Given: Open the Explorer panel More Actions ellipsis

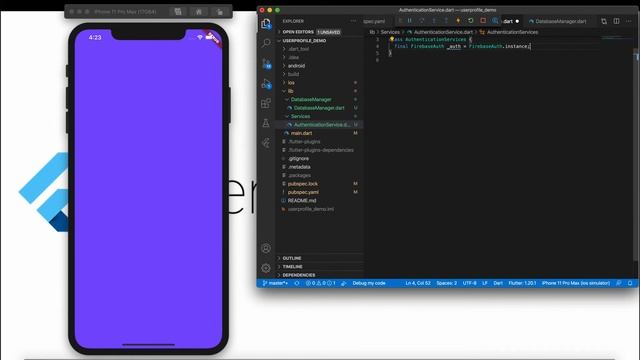Looking at the screenshot, I should click(x=353, y=21).
